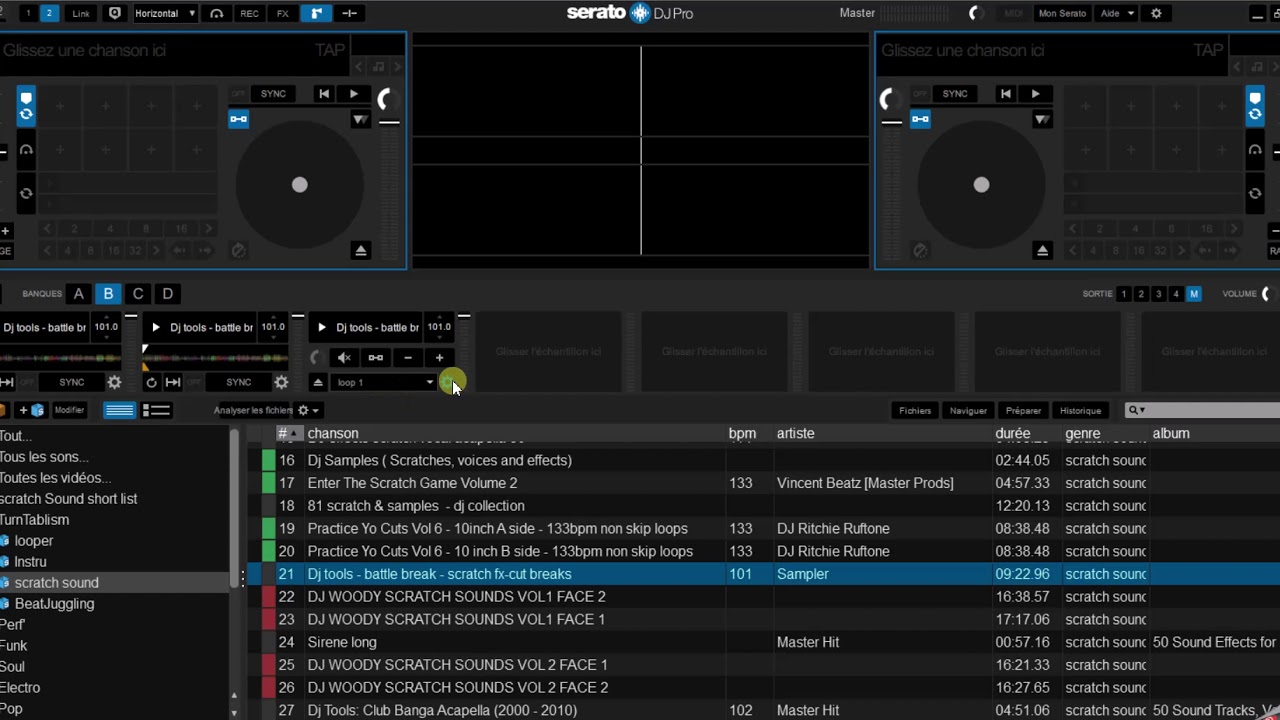Click the Quantize icon next to Link
Image resolution: width=1280 pixels, height=720 pixels.
coord(114,13)
